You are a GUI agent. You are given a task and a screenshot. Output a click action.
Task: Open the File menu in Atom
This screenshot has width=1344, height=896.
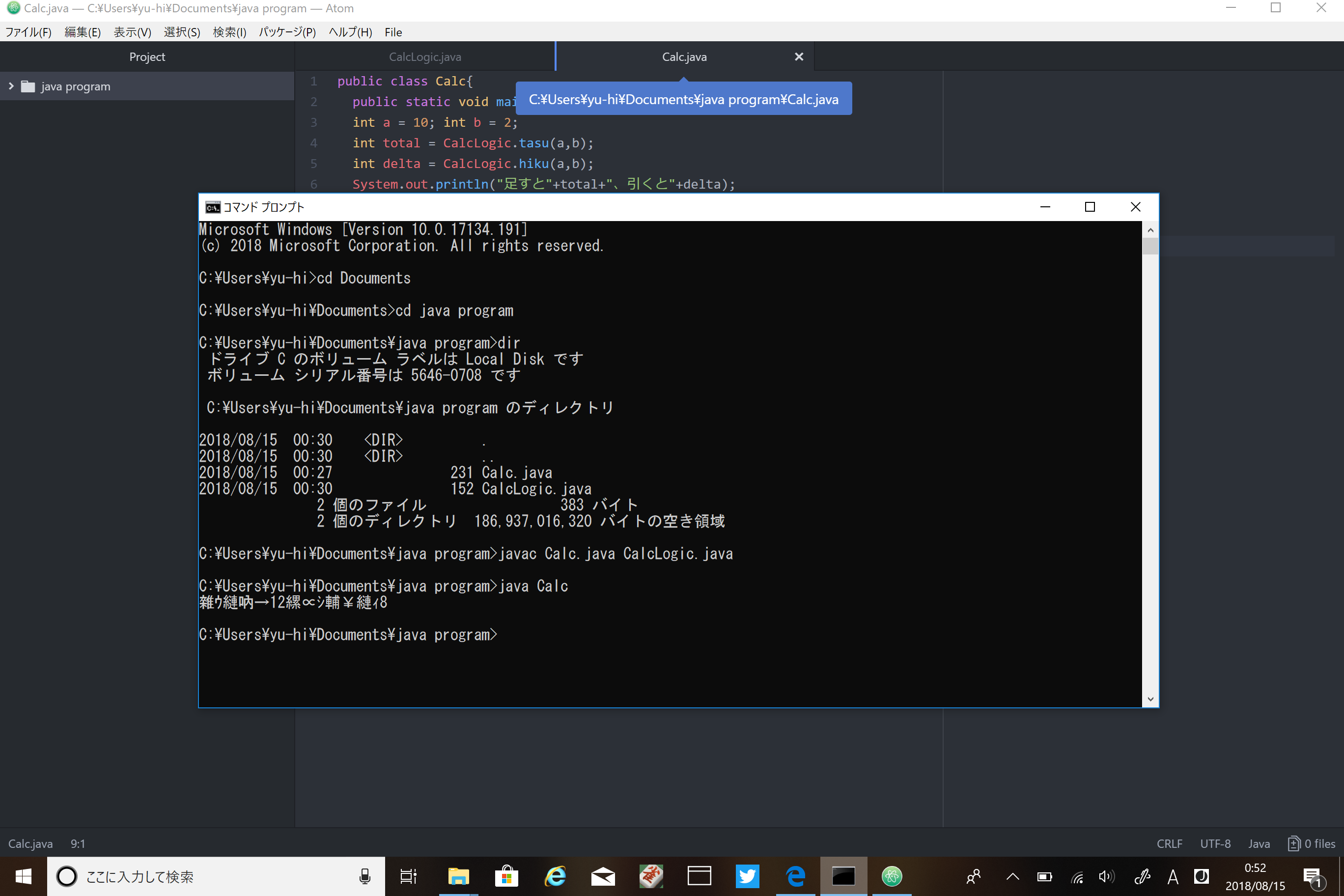(x=393, y=32)
